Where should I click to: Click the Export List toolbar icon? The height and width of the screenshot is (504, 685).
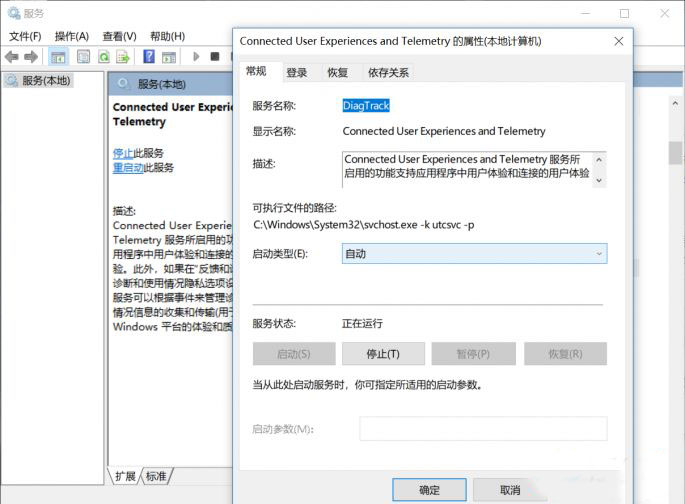[x=123, y=57]
